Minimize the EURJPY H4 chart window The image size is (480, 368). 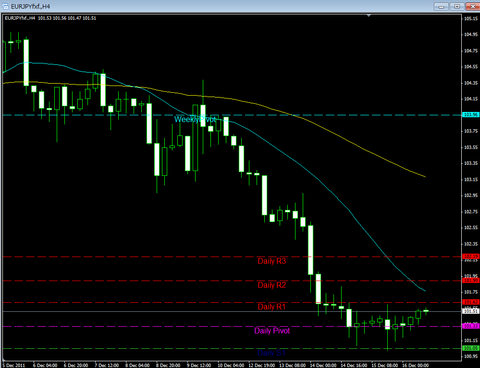[x=441, y=6]
